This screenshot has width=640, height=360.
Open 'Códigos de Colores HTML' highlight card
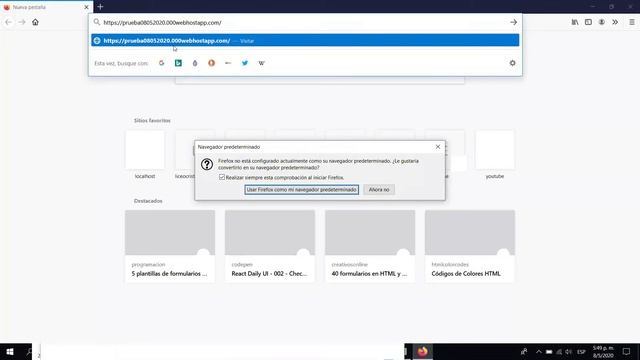470,246
